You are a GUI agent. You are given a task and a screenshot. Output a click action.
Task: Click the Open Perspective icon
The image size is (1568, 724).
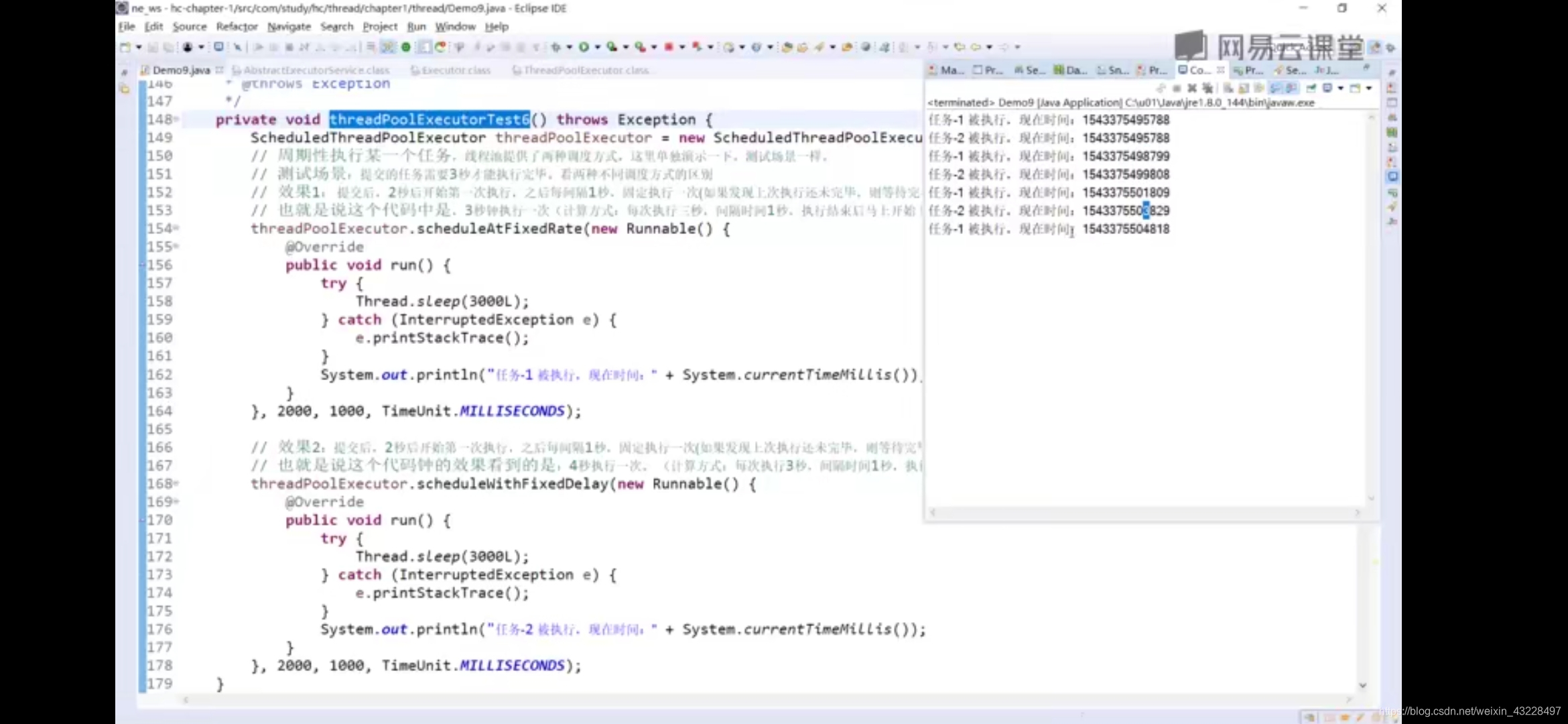1375,47
